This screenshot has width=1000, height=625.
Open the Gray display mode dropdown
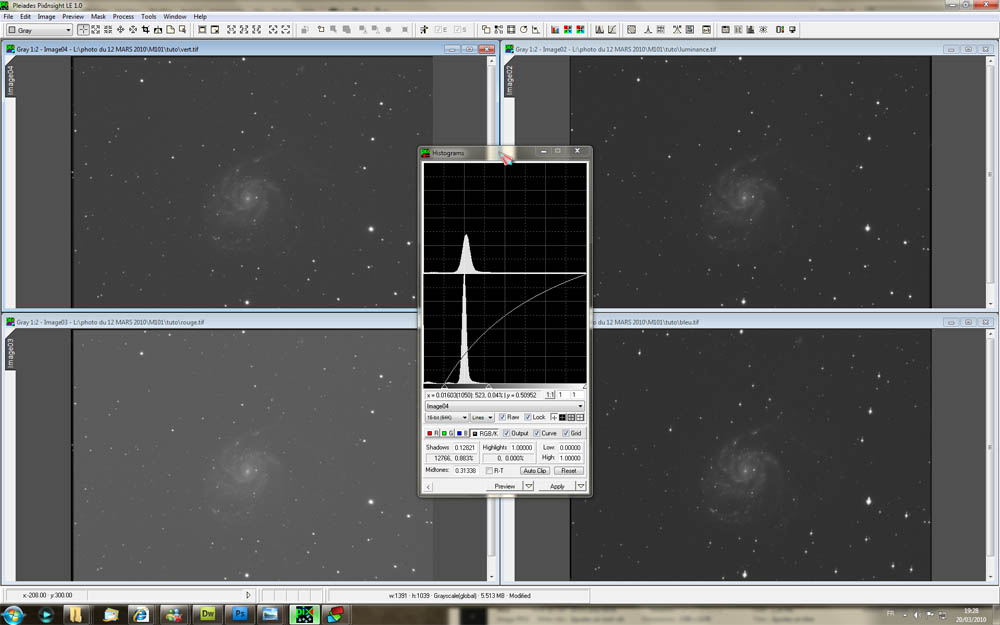click(x=39, y=30)
